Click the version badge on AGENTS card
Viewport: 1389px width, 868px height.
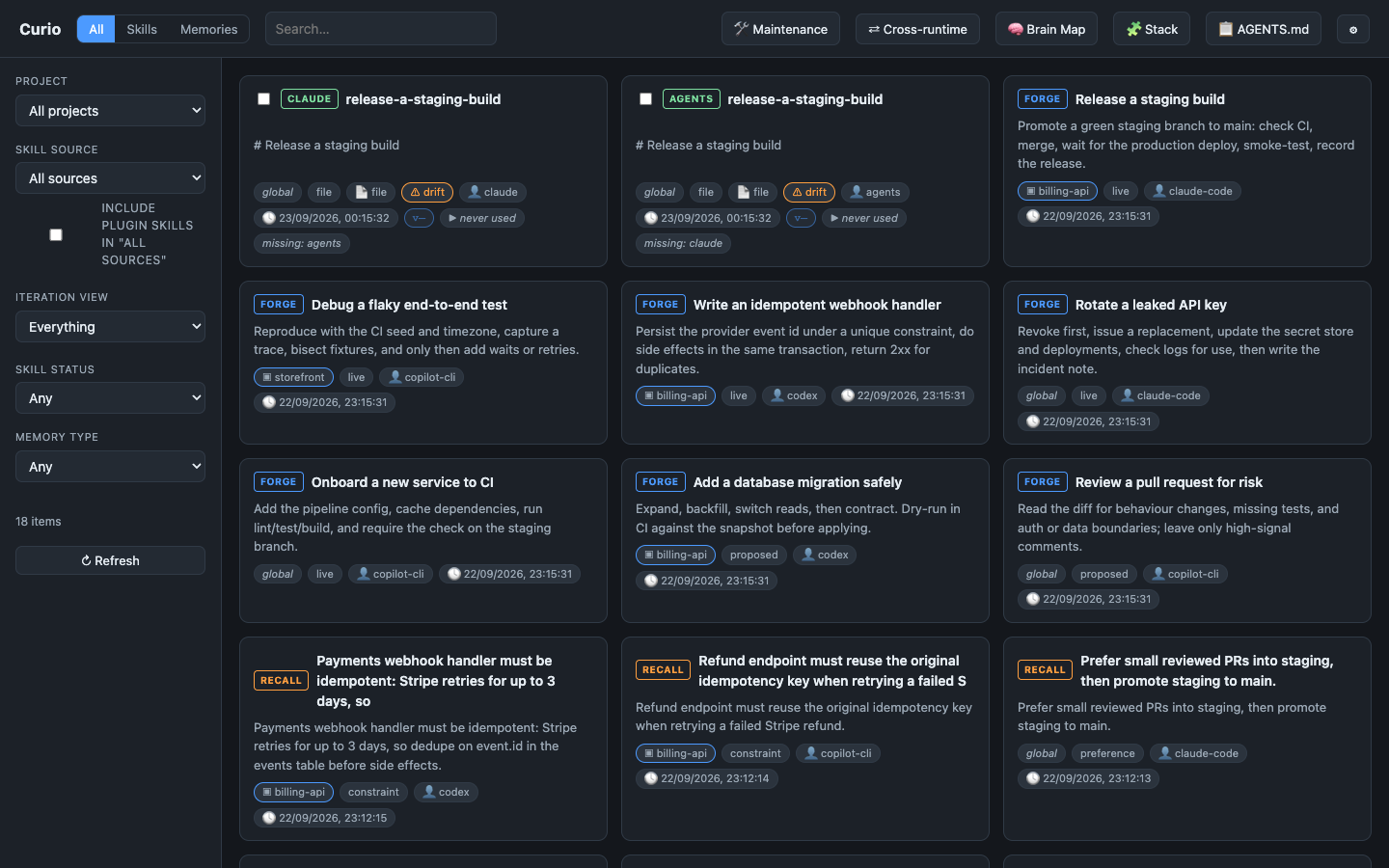(x=801, y=218)
